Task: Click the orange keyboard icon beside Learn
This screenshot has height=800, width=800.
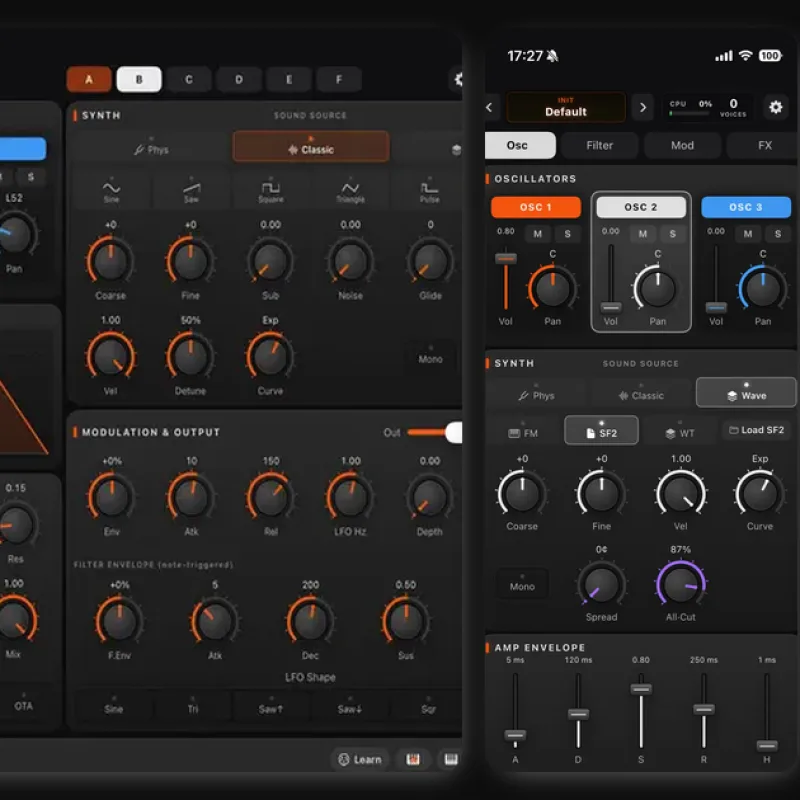Action: pos(413,760)
